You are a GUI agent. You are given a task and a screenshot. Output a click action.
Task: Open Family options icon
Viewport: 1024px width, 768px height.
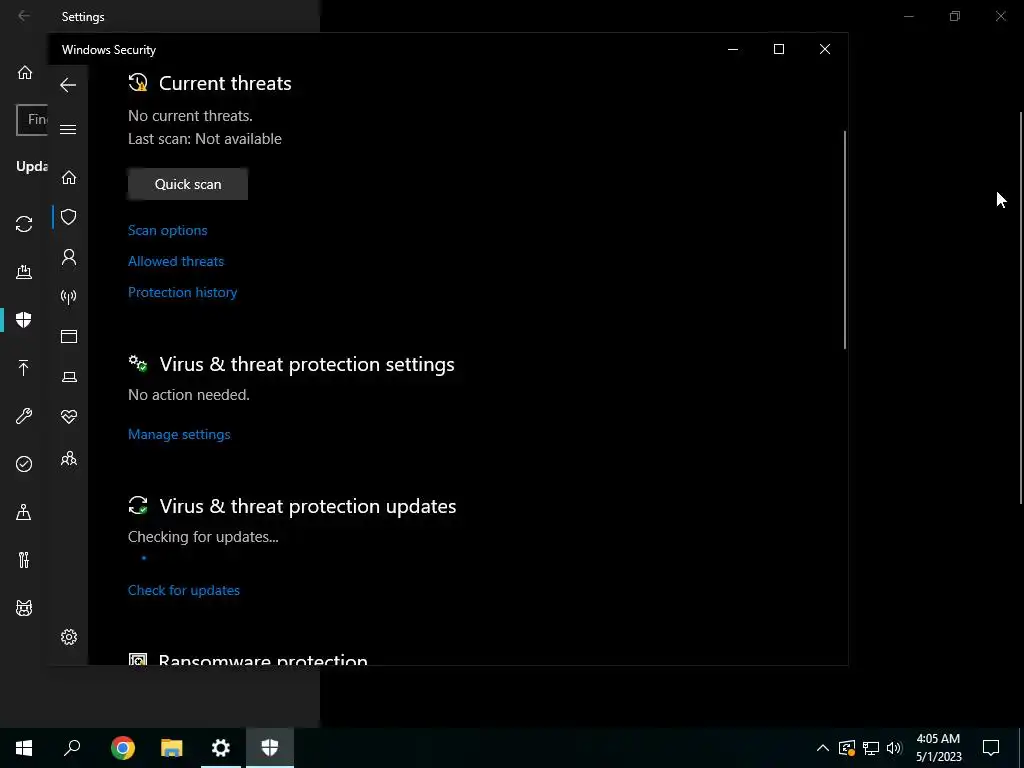pyautogui.click(x=69, y=458)
